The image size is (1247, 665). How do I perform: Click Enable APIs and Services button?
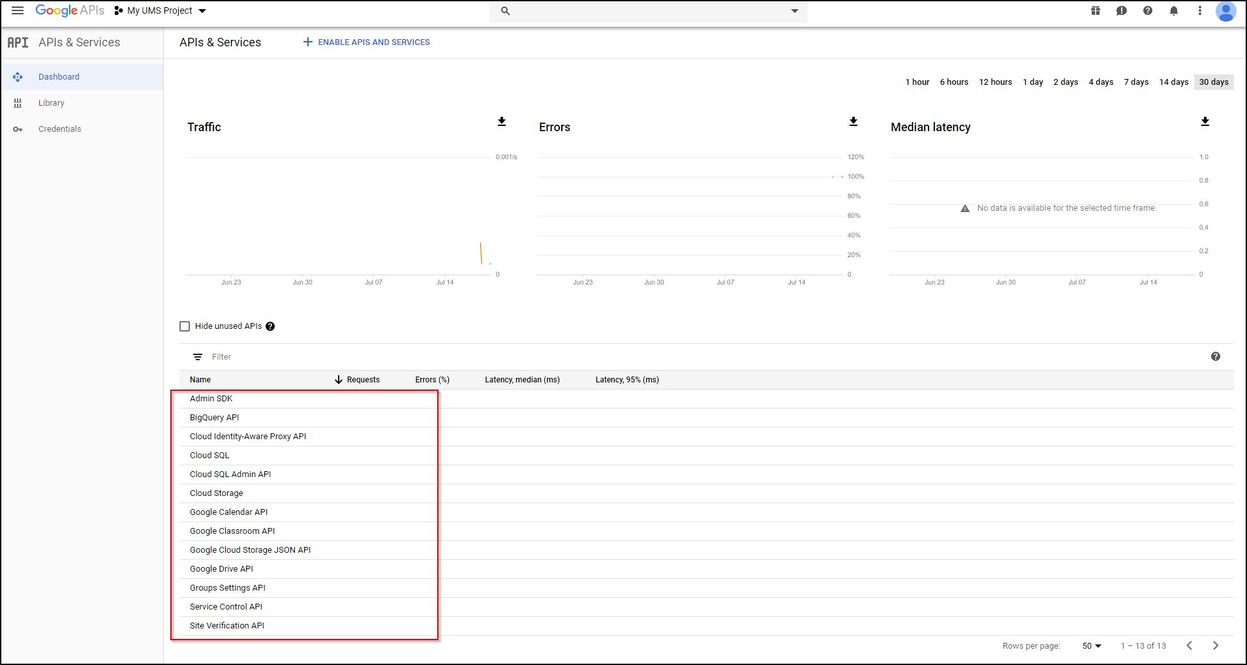[x=366, y=42]
